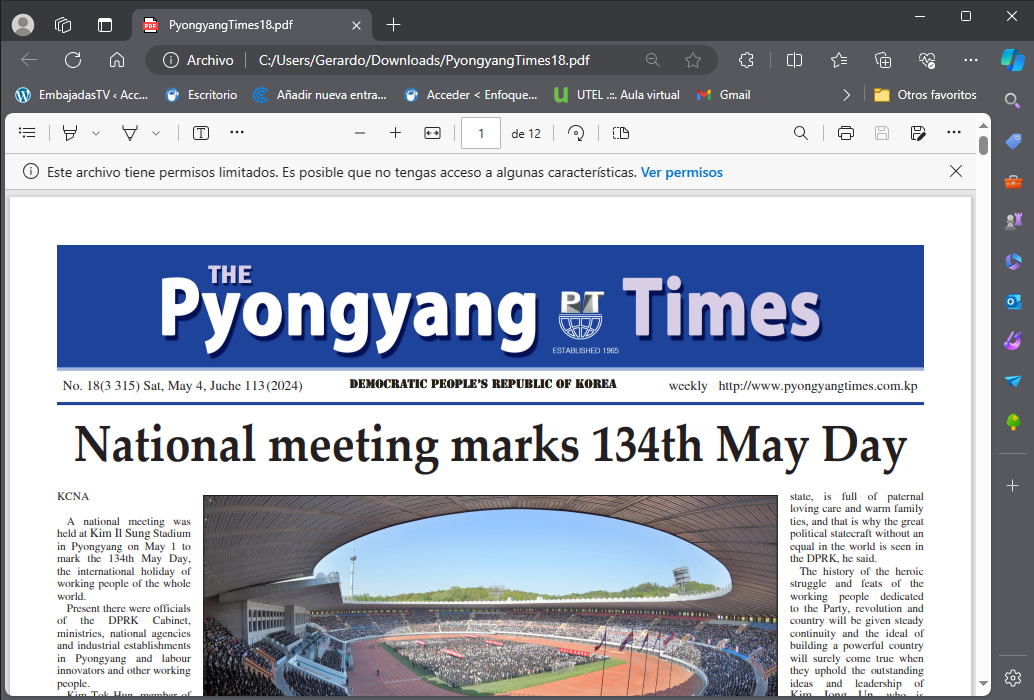
Task: Click the Ver permisos link
Action: [x=681, y=172]
